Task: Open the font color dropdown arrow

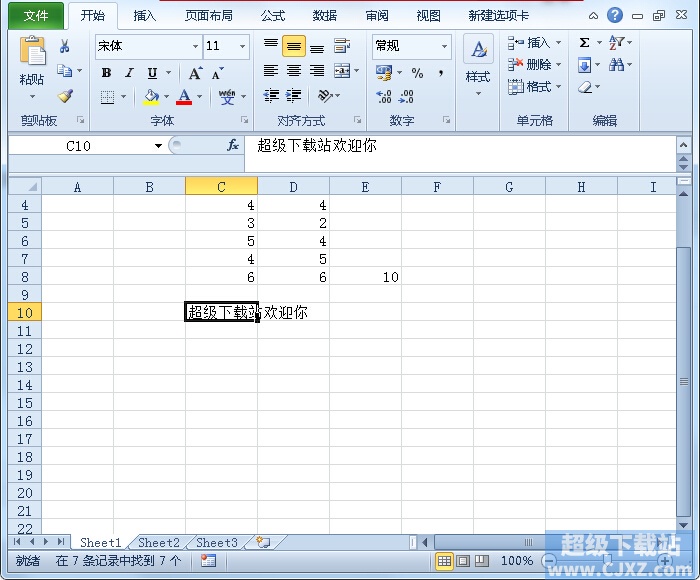Action: (x=199, y=96)
